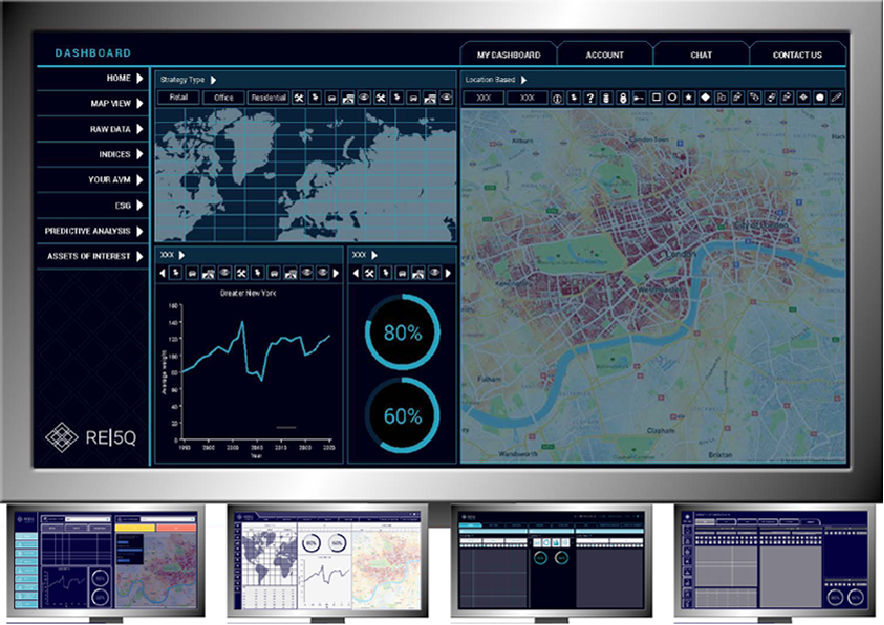Select the Retail strategy button
The image size is (884, 625).
(x=177, y=98)
